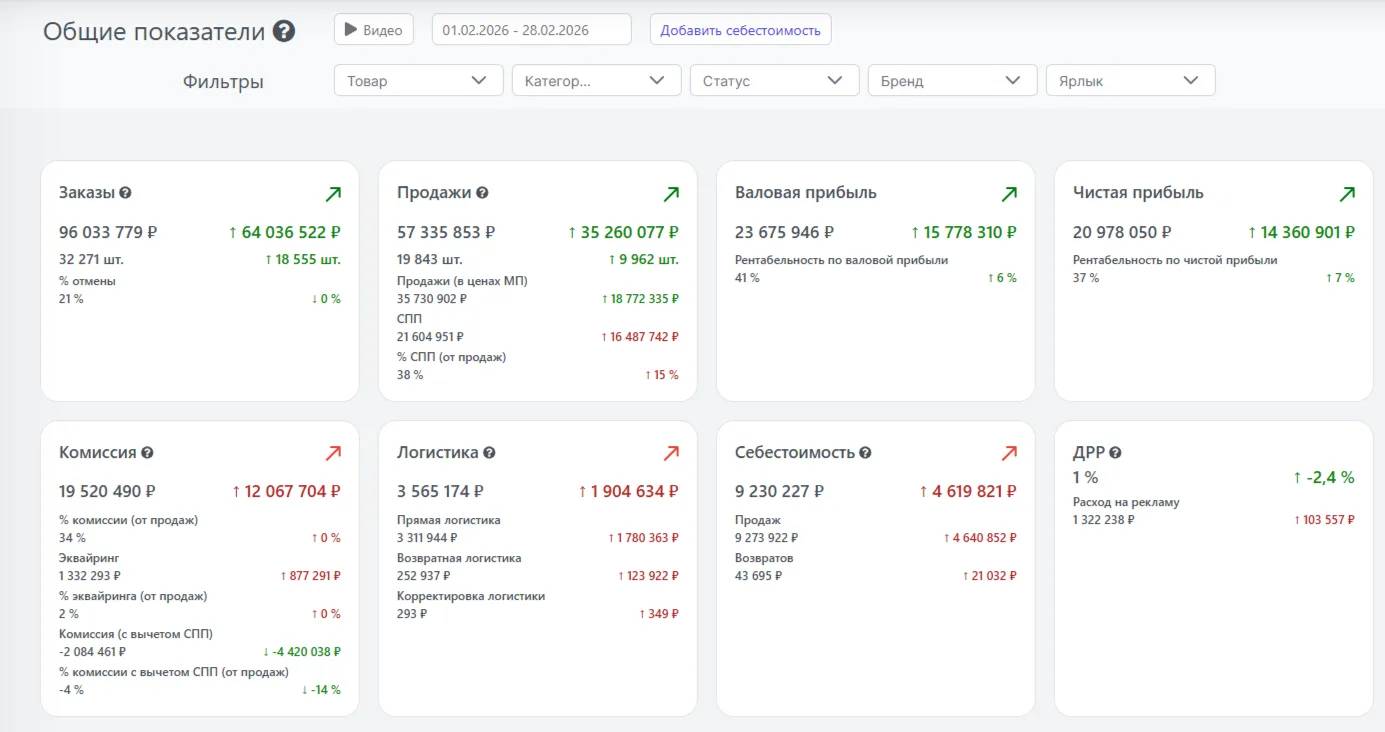Click the Рентабельность по чистой прибыли label
The image size is (1385, 732).
[1175, 260]
